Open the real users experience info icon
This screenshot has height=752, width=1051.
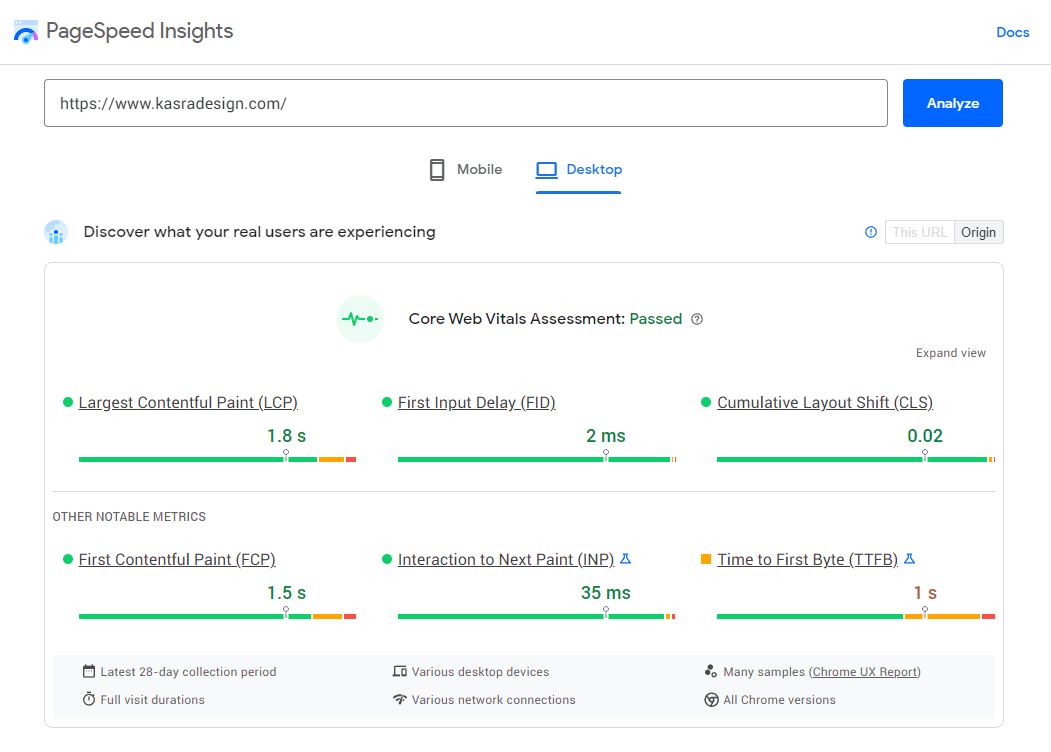tap(870, 231)
